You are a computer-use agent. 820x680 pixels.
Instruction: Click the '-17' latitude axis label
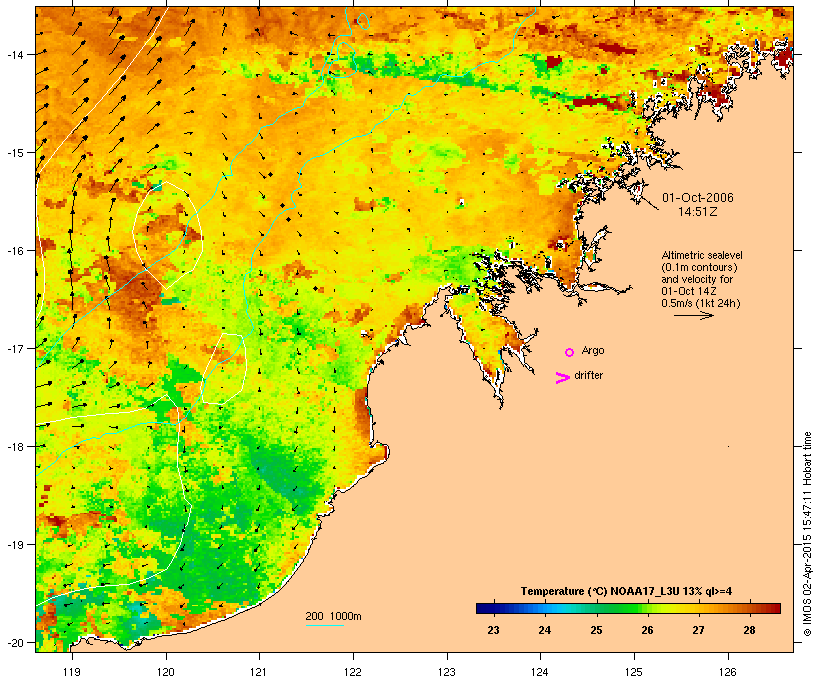click(14, 348)
